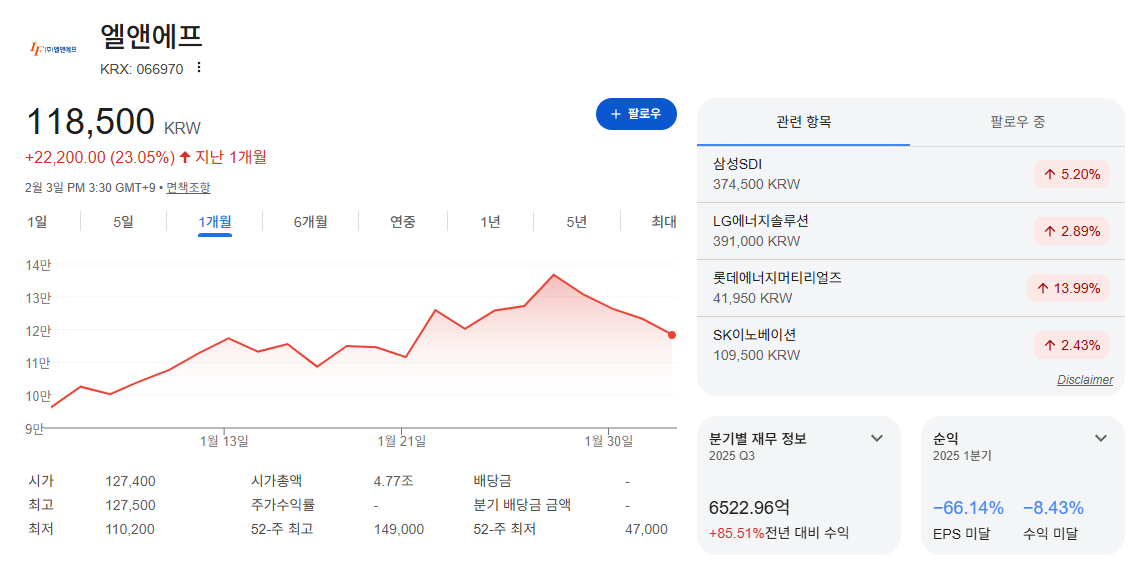Image resolution: width=1142 pixels, height=571 pixels.
Task: Select the 5일 time range tab
Action: (123, 222)
